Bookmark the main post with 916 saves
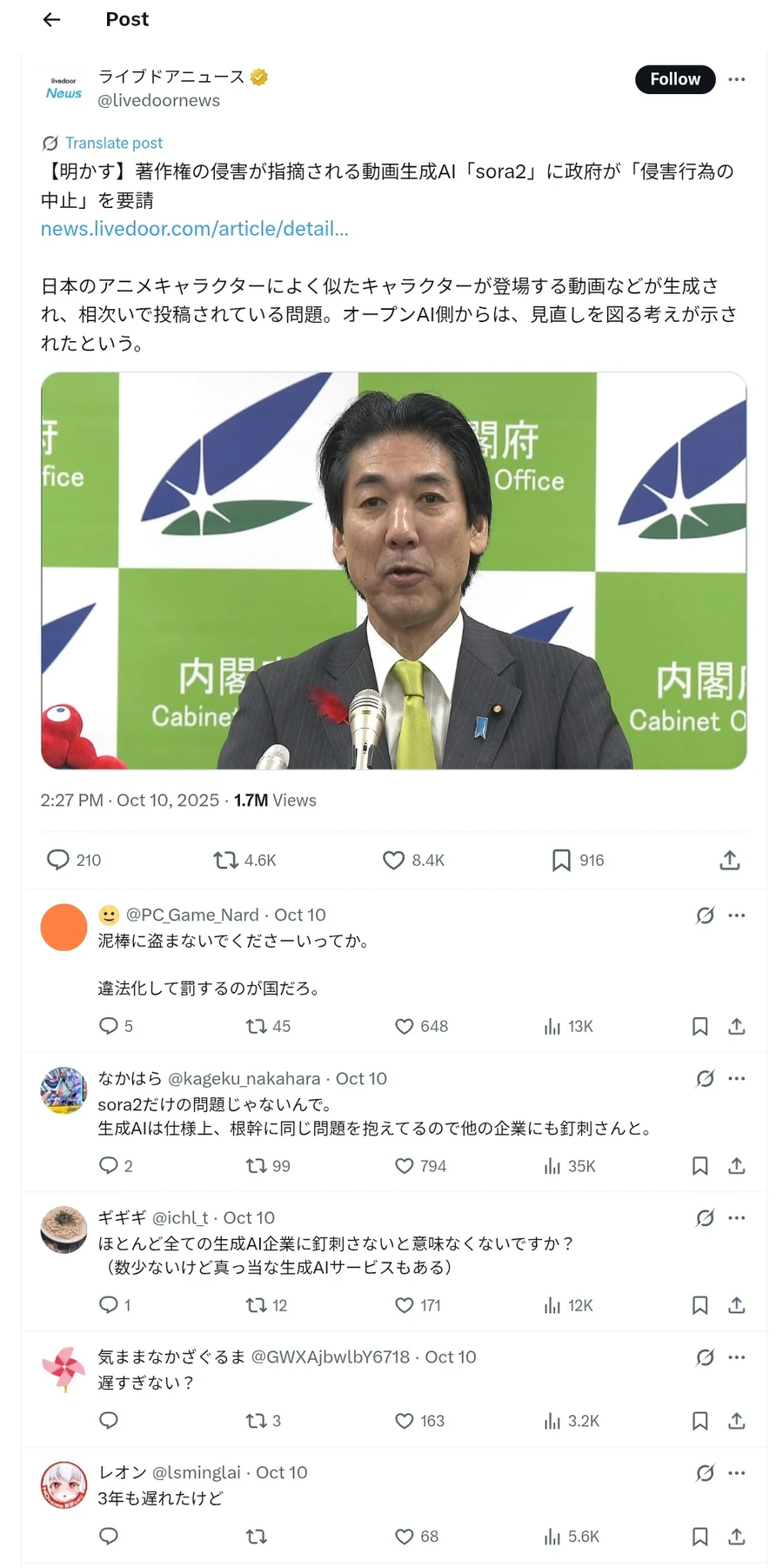783x1568 pixels. point(578,860)
